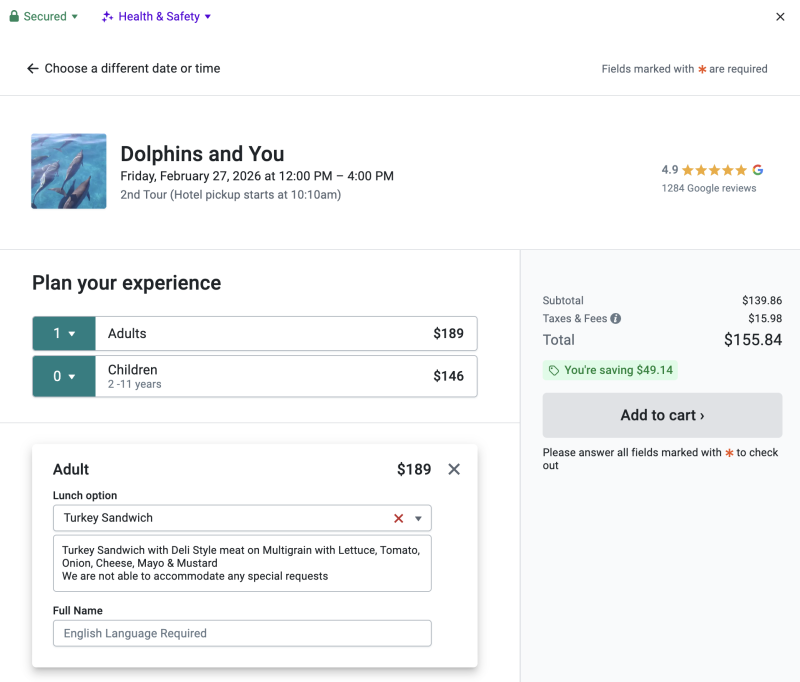The height and width of the screenshot is (682, 800).
Task: Click the fifth star of the rating
Action: tap(740, 170)
